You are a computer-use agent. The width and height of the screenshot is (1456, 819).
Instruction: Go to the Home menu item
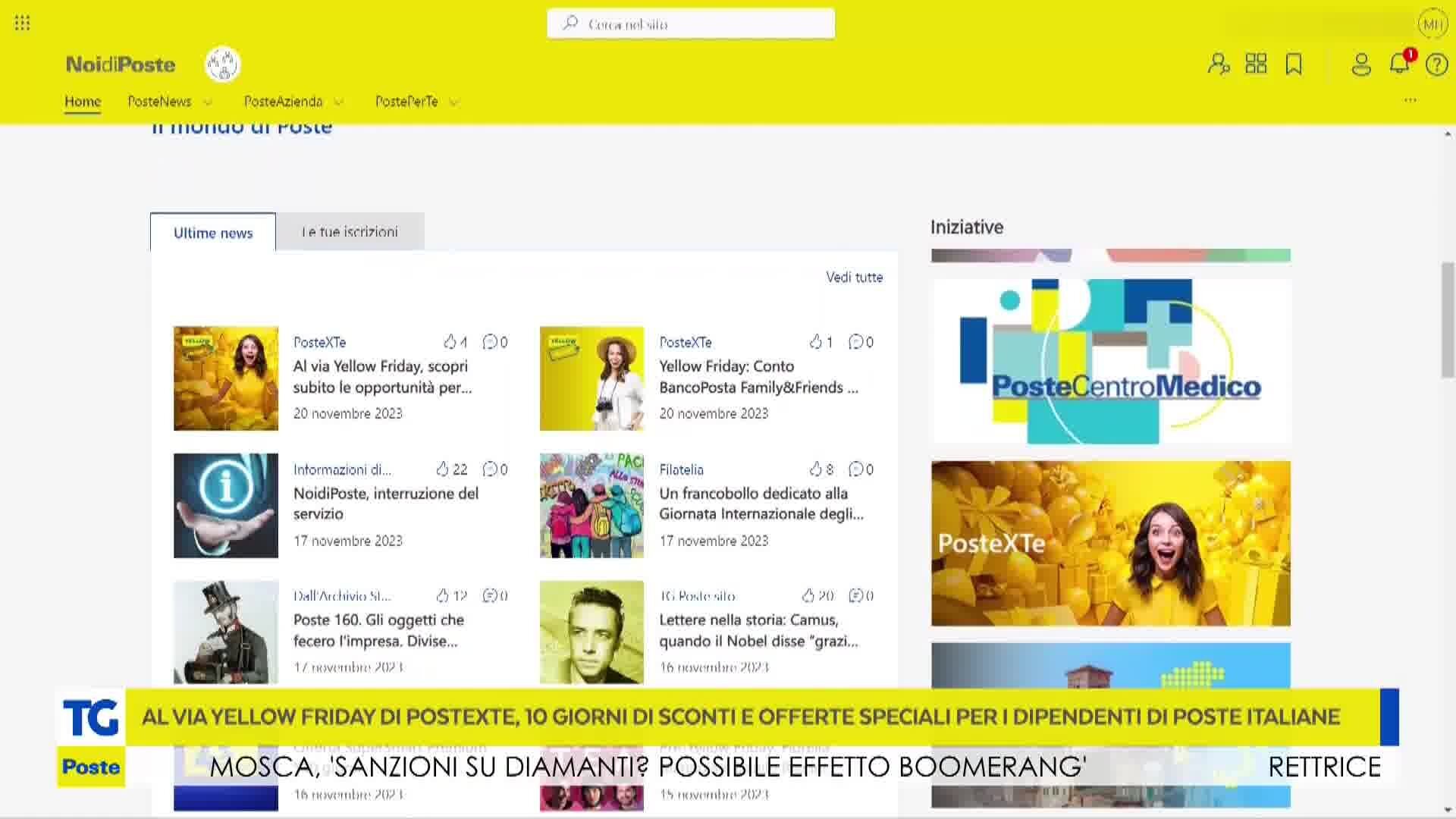pyautogui.click(x=83, y=102)
